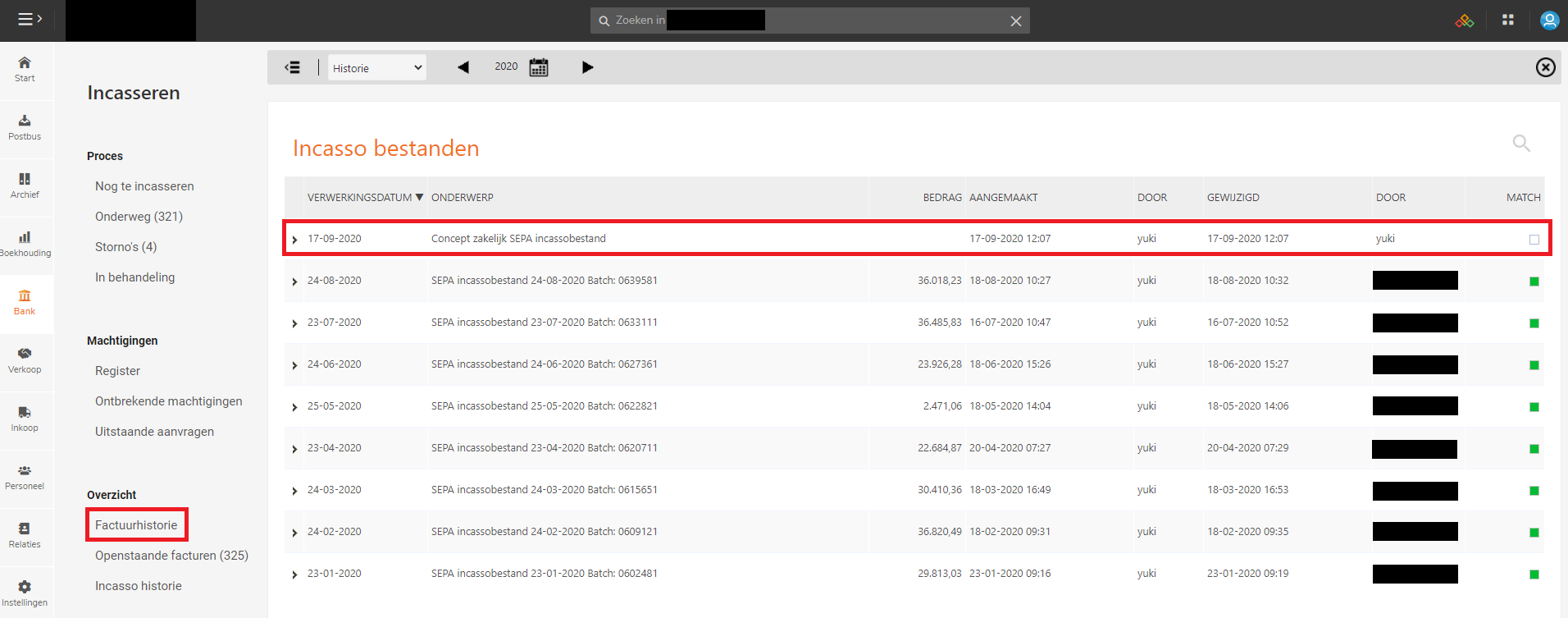Screen dimensions: 1568x618
Task: Click the calendar icon next to 2020
Action: pyautogui.click(x=539, y=67)
